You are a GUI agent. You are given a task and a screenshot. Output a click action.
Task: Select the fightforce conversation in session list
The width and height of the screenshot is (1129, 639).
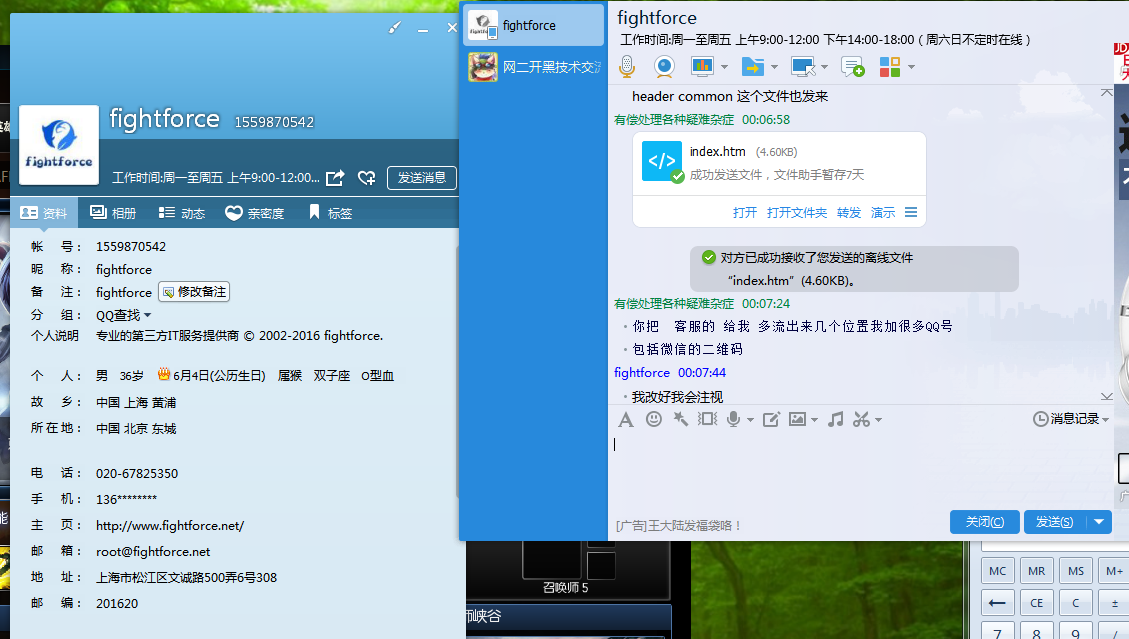coord(534,25)
